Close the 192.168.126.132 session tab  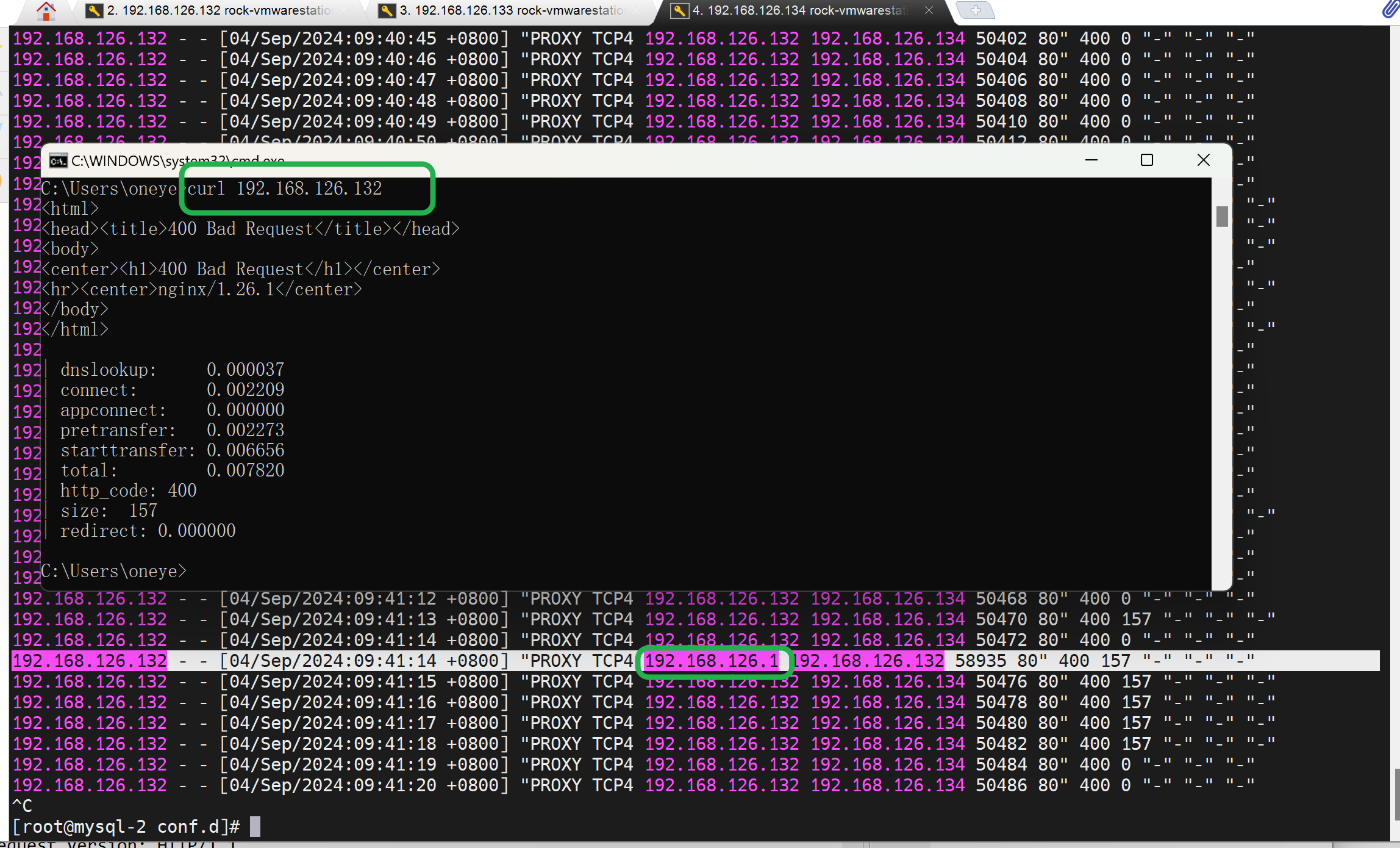343,10
